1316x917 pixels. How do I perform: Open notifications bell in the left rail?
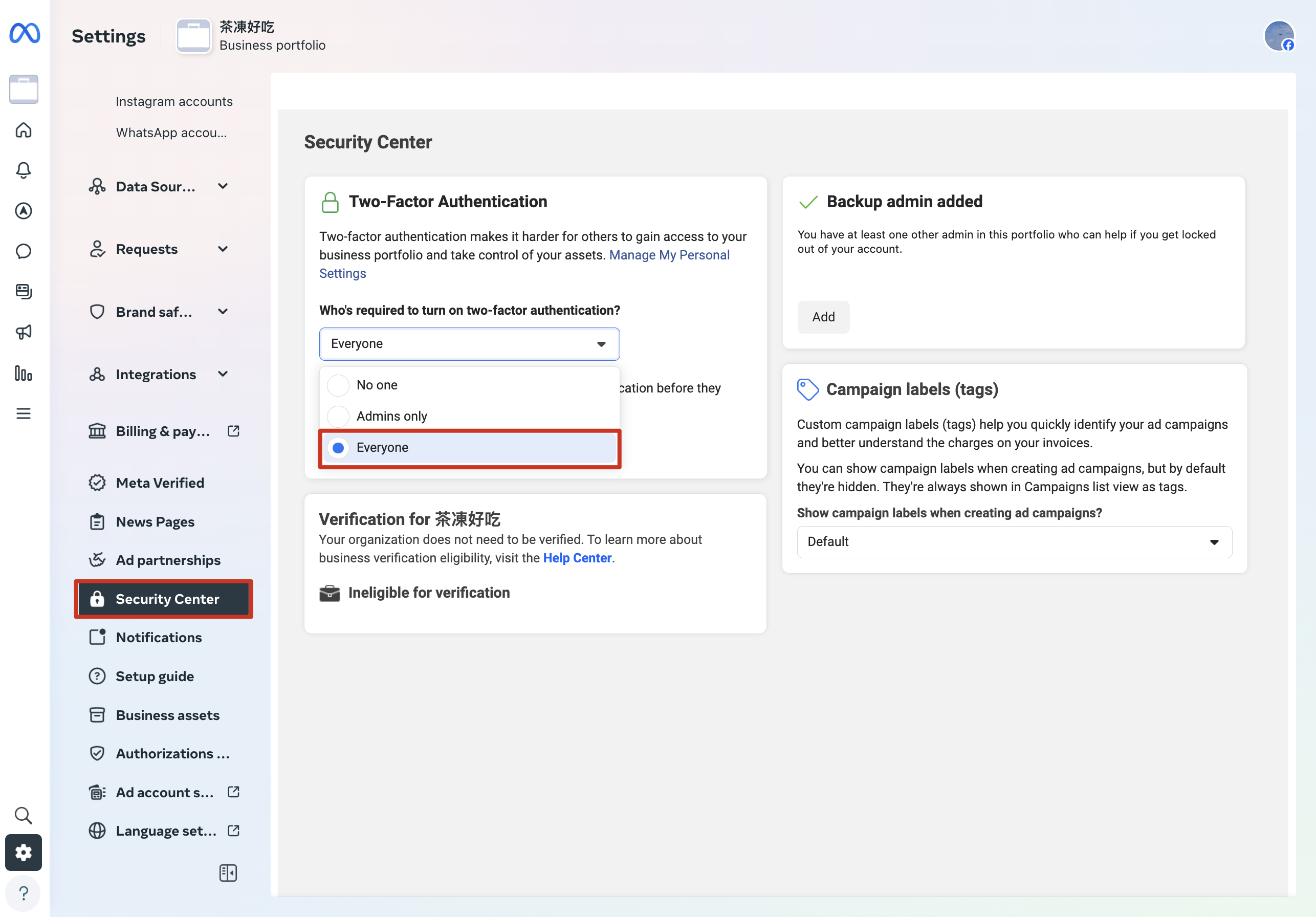pyautogui.click(x=24, y=170)
